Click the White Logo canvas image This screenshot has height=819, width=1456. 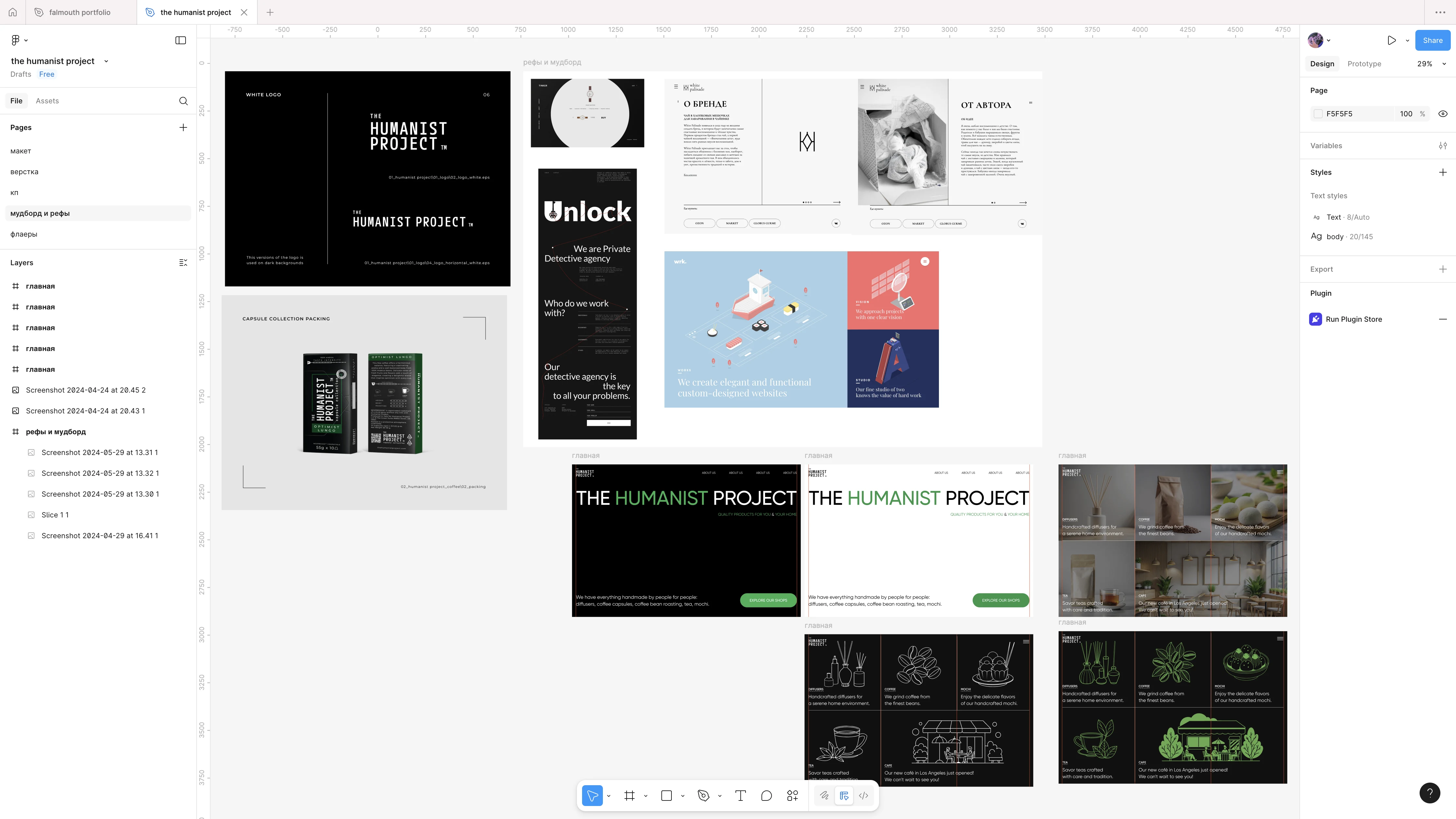[367, 179]
